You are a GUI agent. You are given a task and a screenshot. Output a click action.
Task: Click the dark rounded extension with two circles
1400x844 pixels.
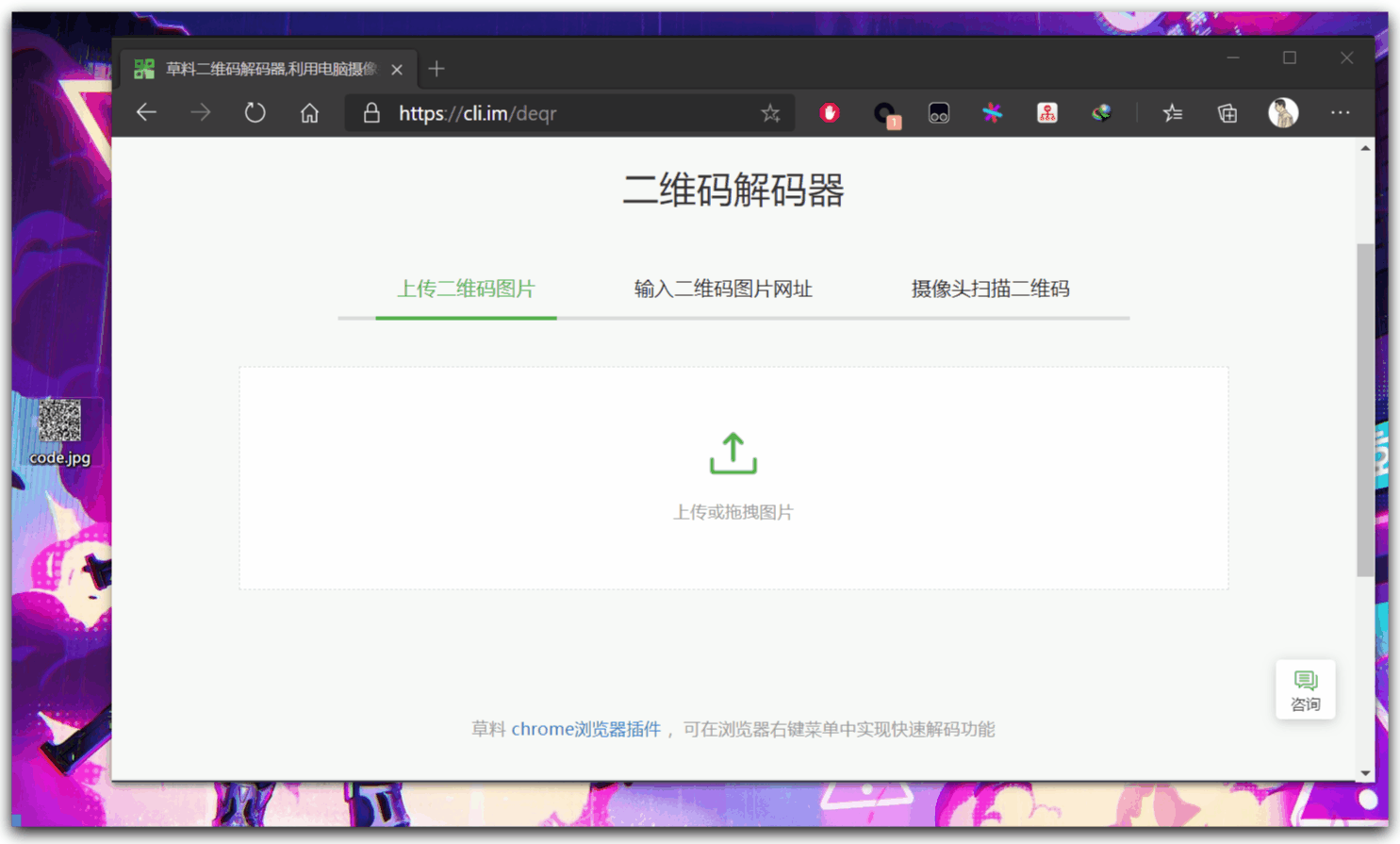point(938,112)
